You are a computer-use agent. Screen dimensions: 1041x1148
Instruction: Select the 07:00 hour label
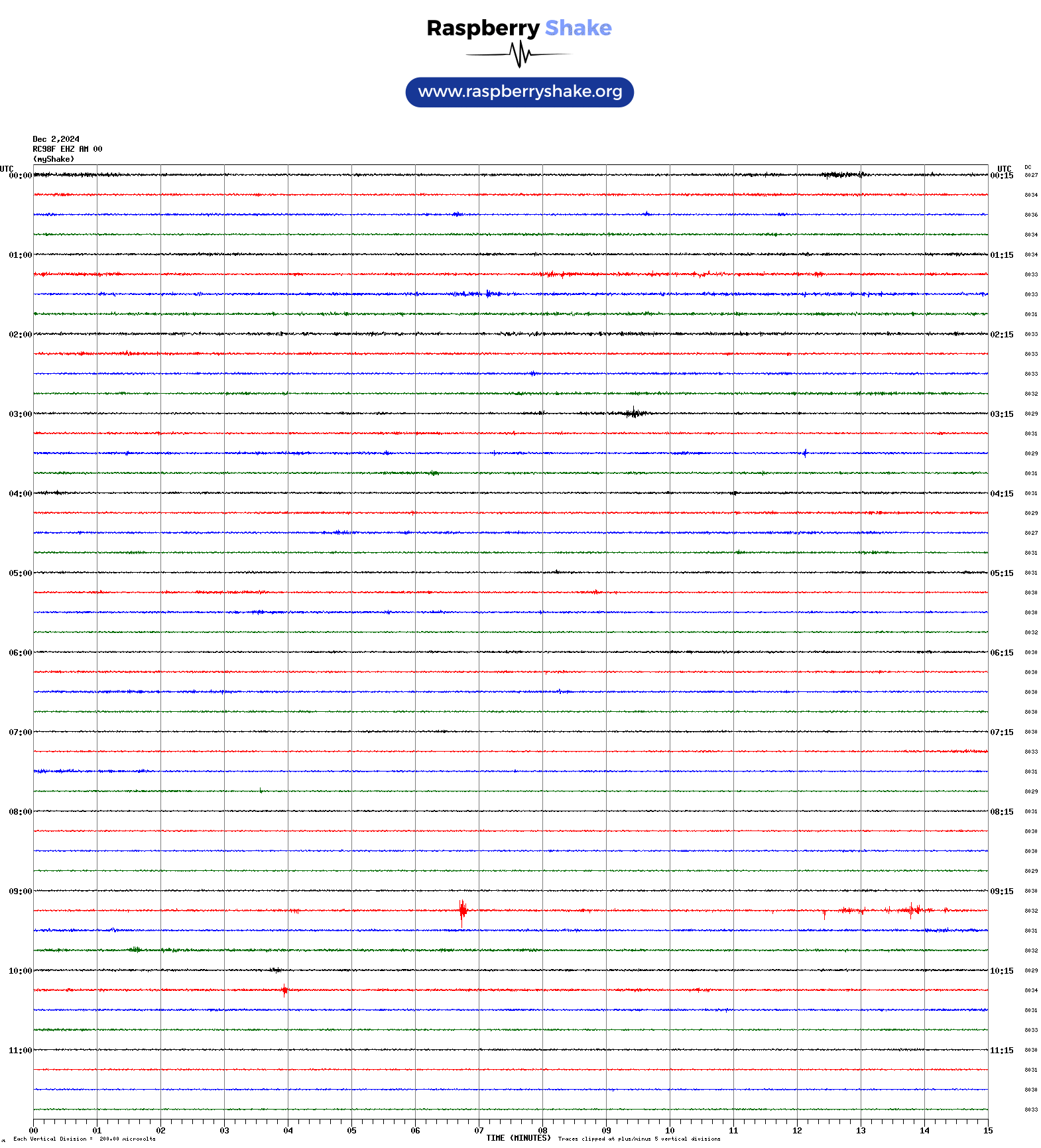point(21,732)
